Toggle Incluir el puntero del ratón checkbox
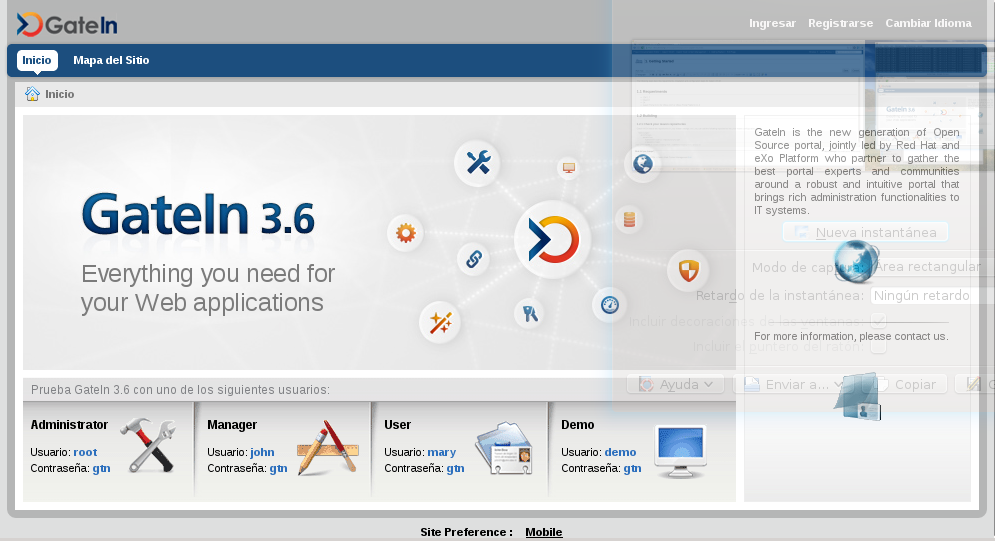Viewport: 995px width, 541px height. coord(878,346)
